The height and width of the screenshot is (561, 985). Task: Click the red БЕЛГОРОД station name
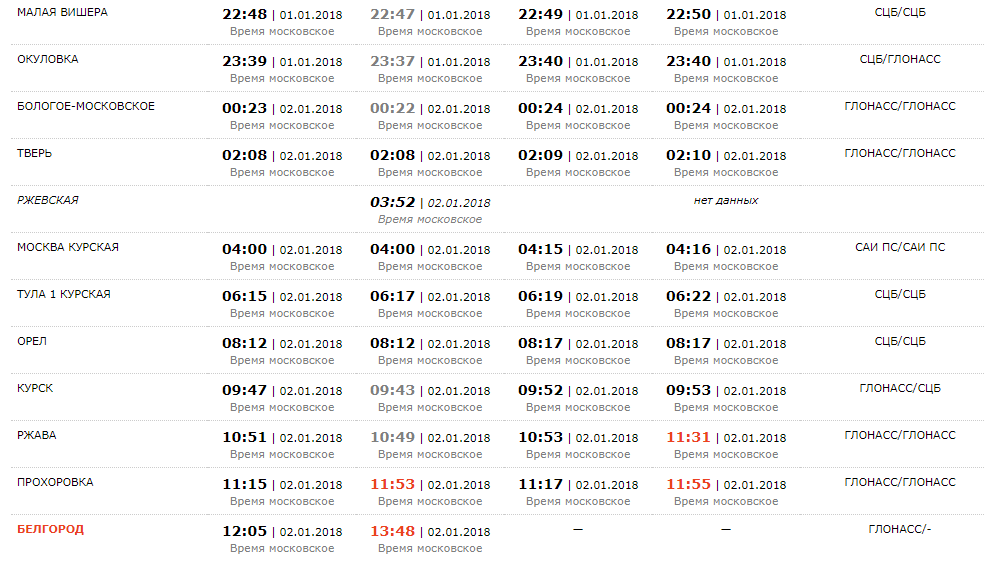tap(50, 529)
